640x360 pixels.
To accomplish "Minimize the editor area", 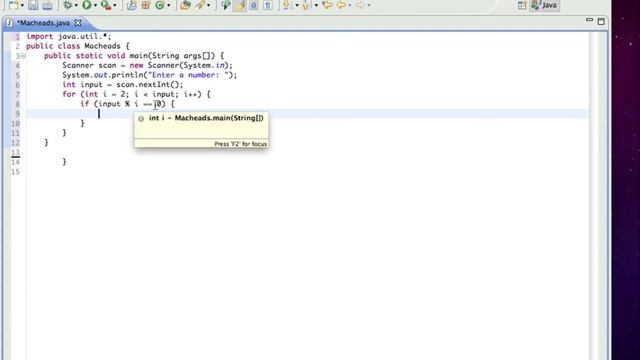I will [x=589, y=20].
